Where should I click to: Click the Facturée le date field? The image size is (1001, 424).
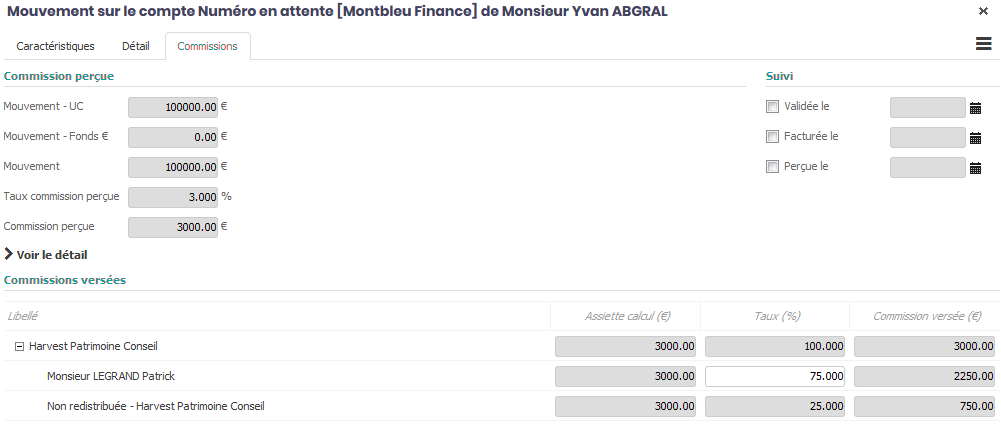(927, 137)
